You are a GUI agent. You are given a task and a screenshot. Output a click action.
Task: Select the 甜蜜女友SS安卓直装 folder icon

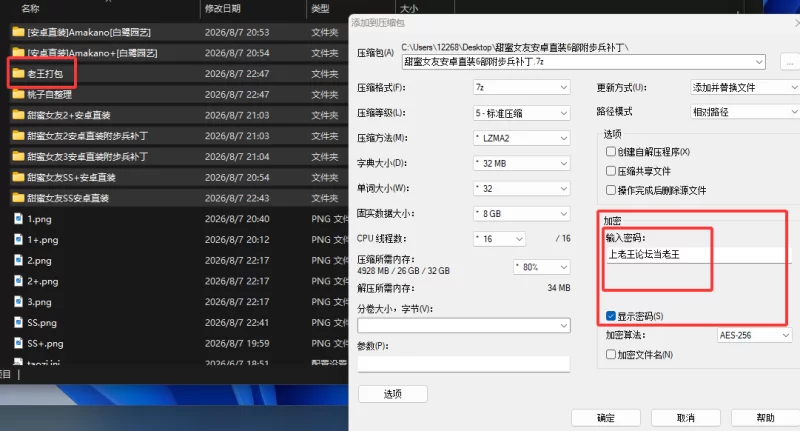pyautogui.click(x=18, y=198)
